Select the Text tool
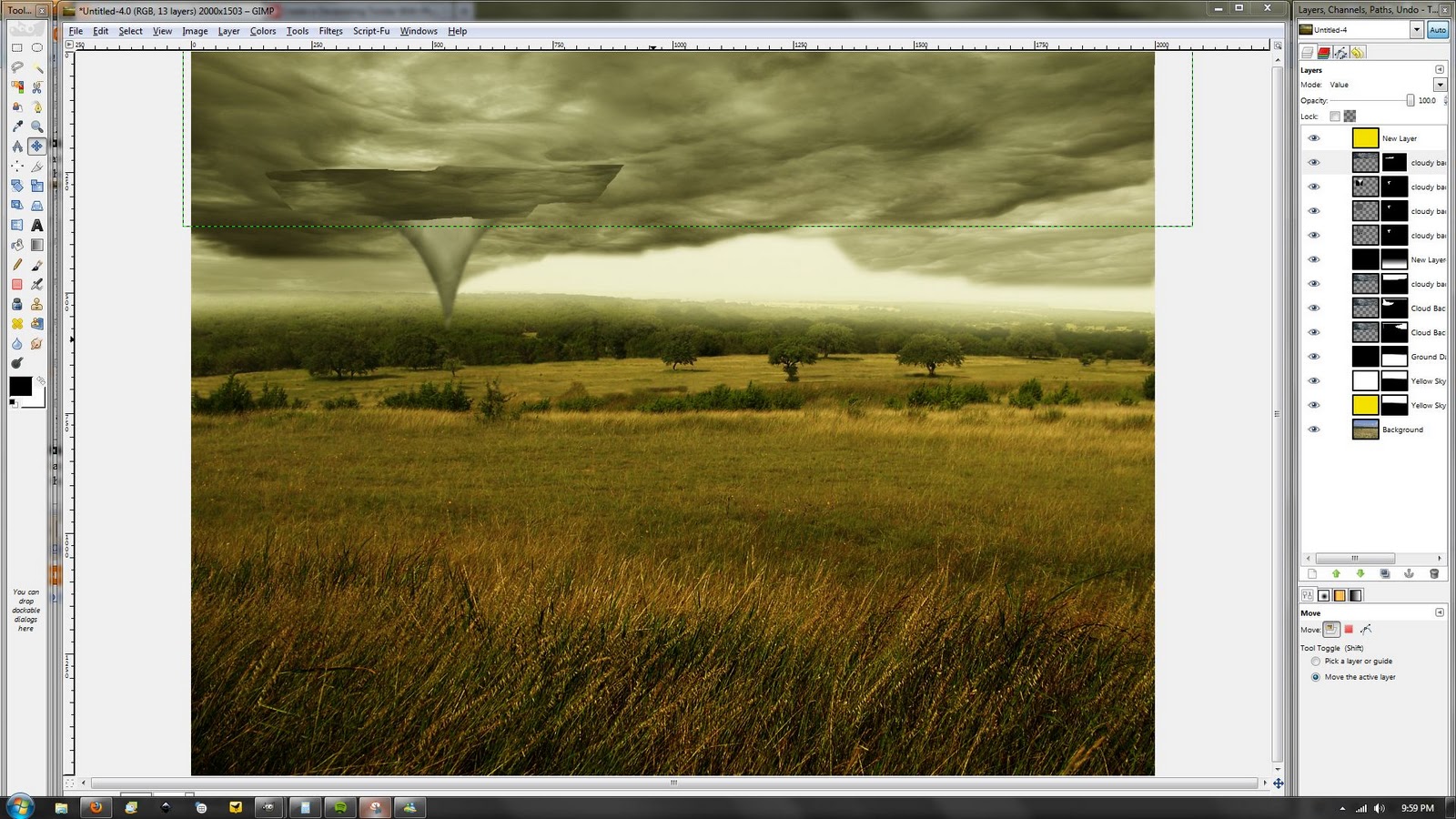 (x=37, y=225)
